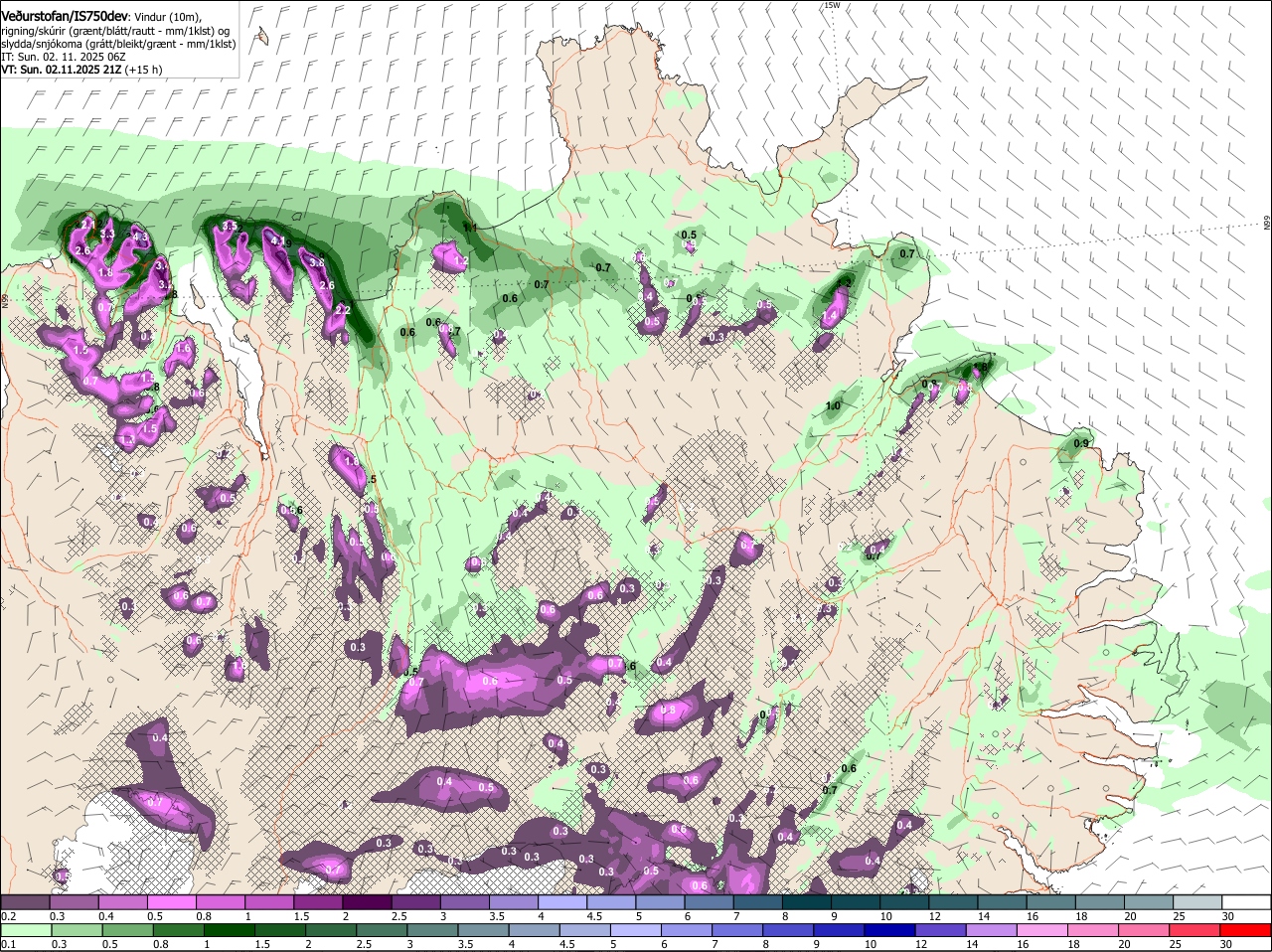Click the snow legend swatch between 0.5 and 0.8
Image resolution: width=1272 pixels, height=952 pixels.
pos(171,901)
